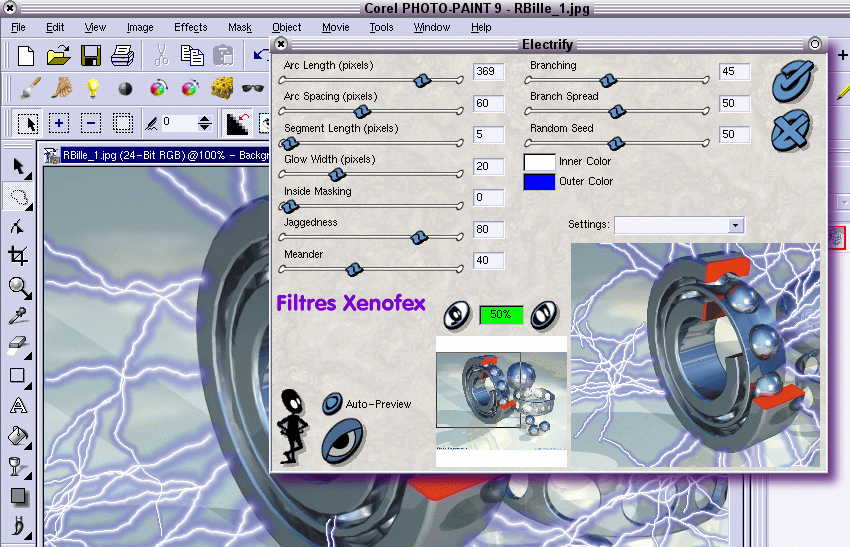Select the Rectangle shape tool

[18, 376]
